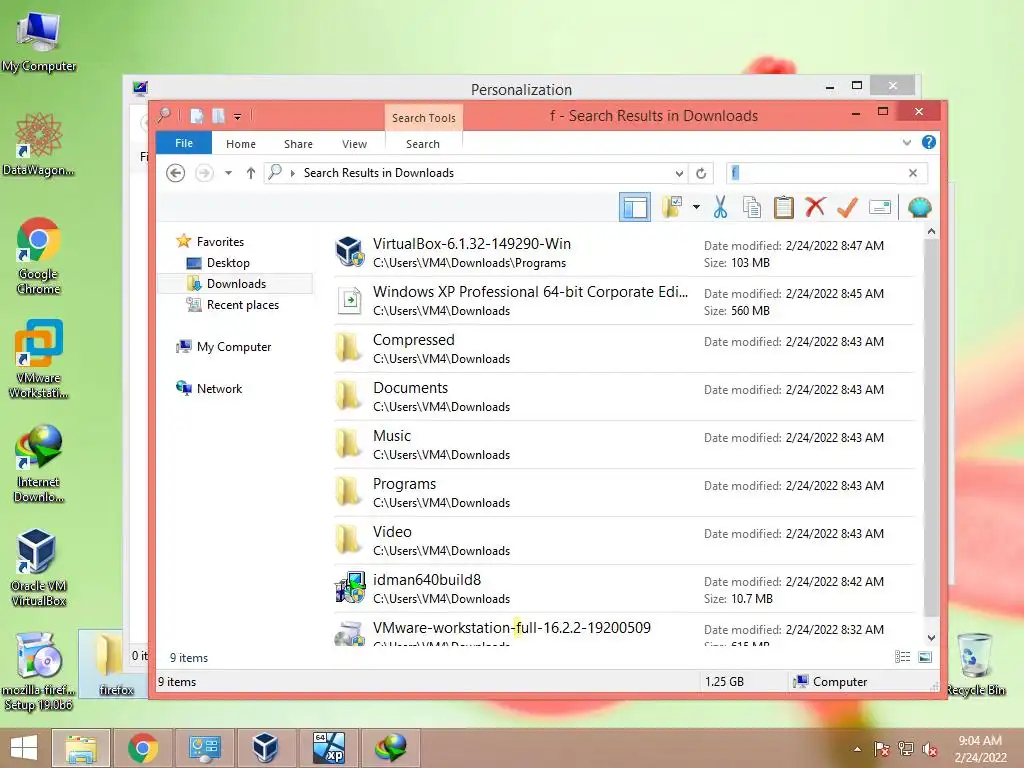Click the scroll down arrow of results

pos(931,638)
